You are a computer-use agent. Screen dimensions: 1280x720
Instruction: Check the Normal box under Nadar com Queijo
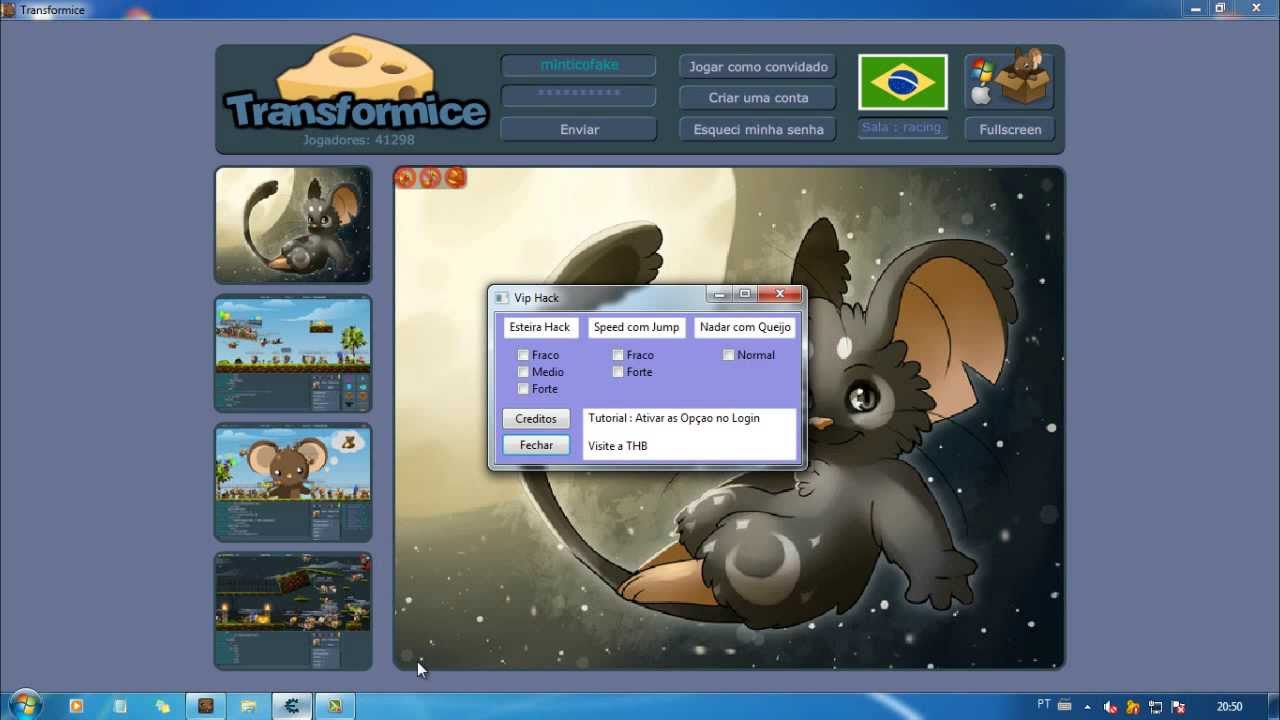coord(729,355)
